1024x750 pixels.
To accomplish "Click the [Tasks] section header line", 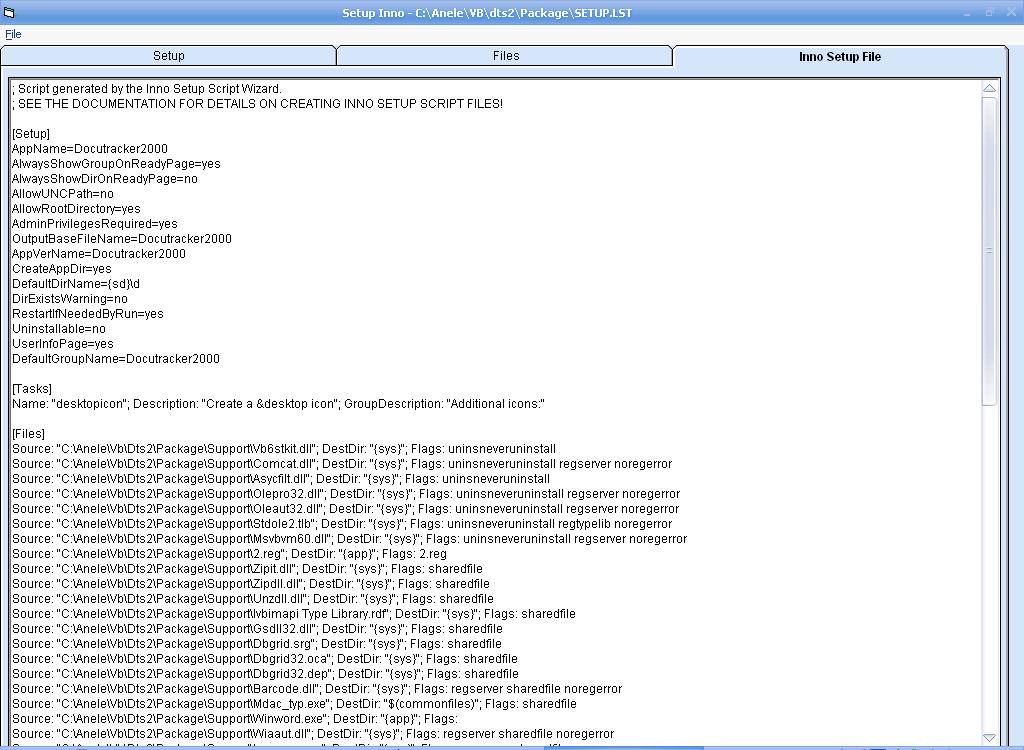I will (x=32, y=389).
